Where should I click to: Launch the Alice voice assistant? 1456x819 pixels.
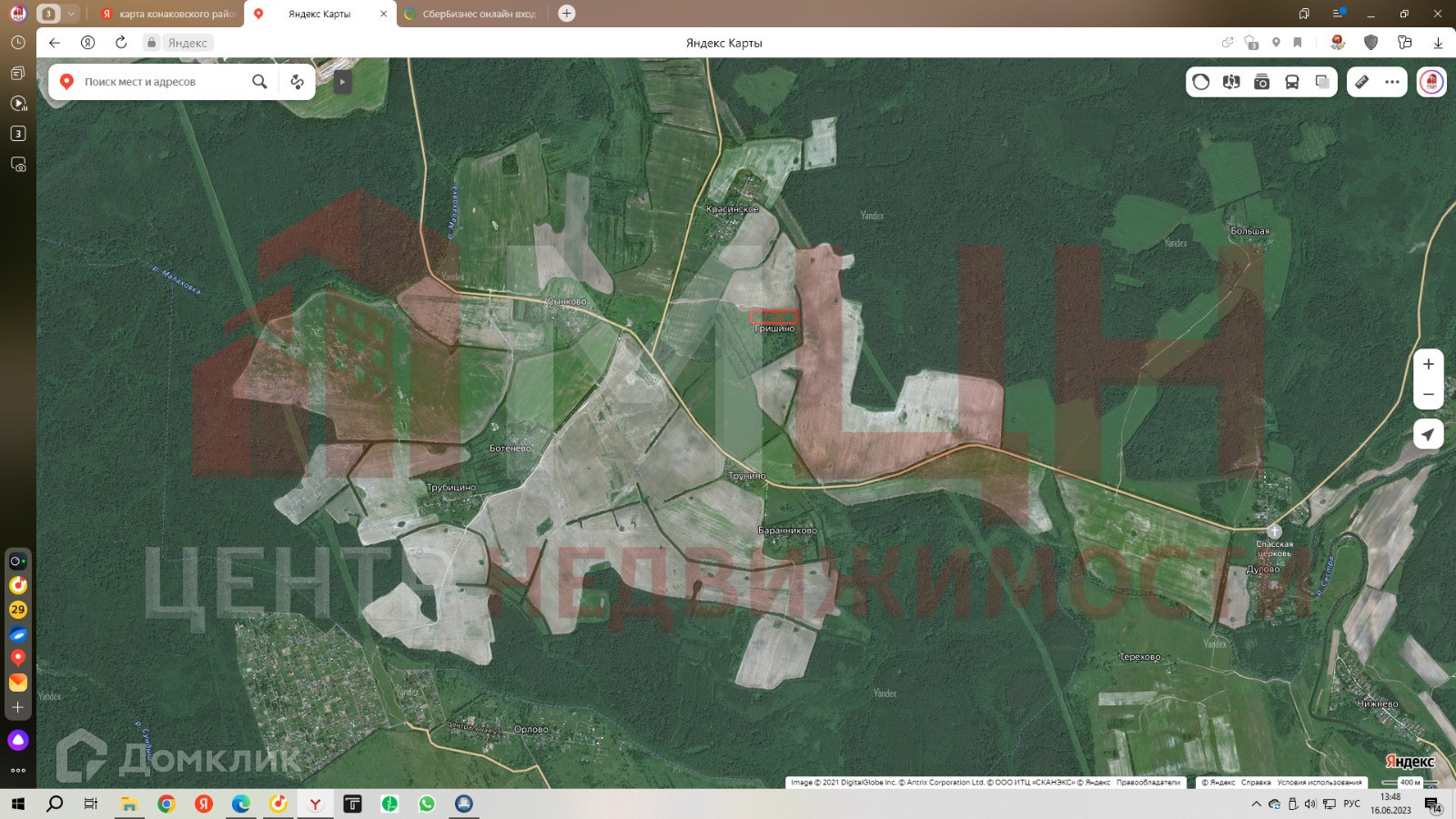18,740
